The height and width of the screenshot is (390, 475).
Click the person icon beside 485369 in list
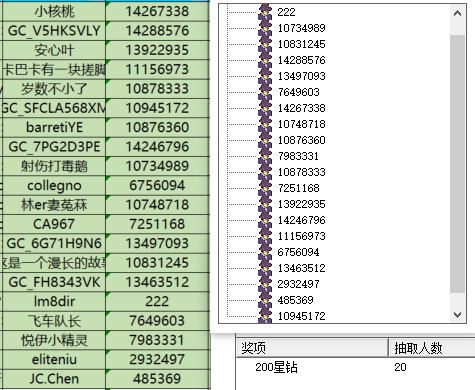coord(265,300)
